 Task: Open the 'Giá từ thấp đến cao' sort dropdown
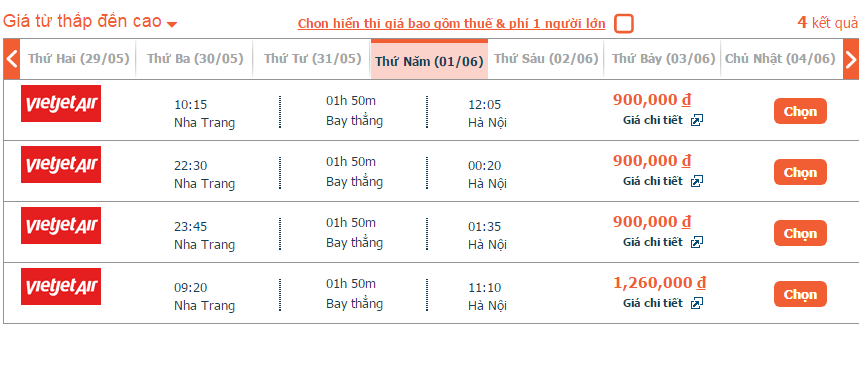click(90, 22)
